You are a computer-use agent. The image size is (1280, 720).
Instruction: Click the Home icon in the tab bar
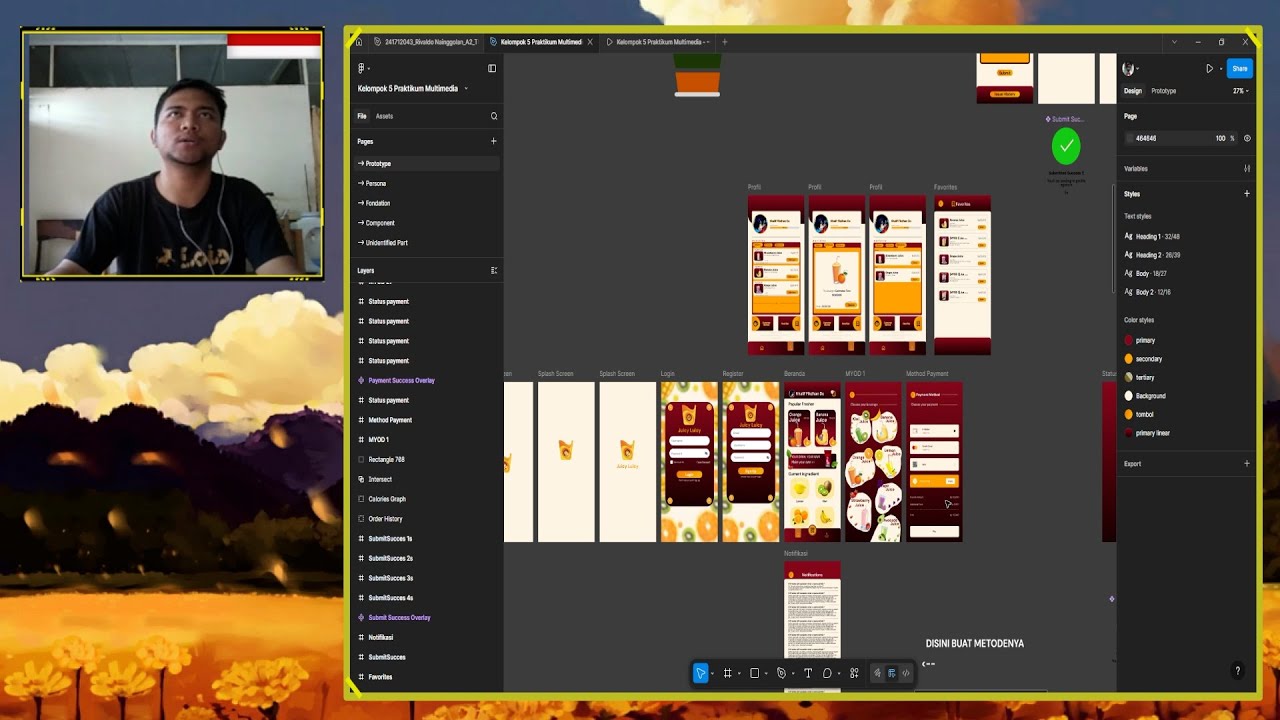coord(359,42)
